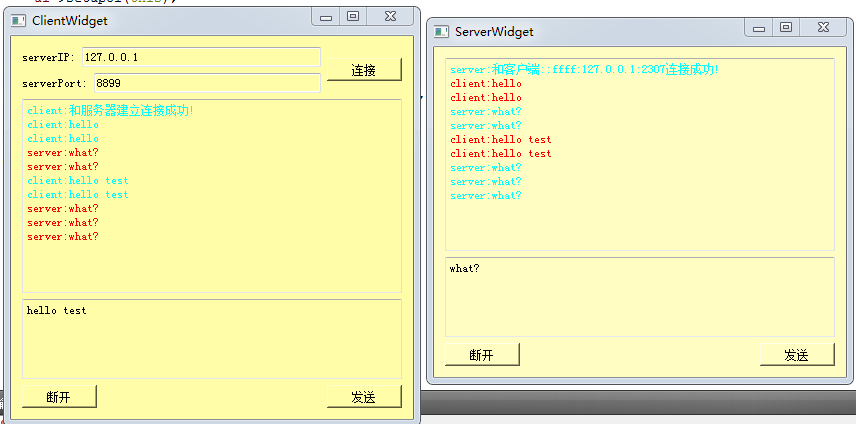Minimize the ServerWidget window

click(x=759, y=28)
